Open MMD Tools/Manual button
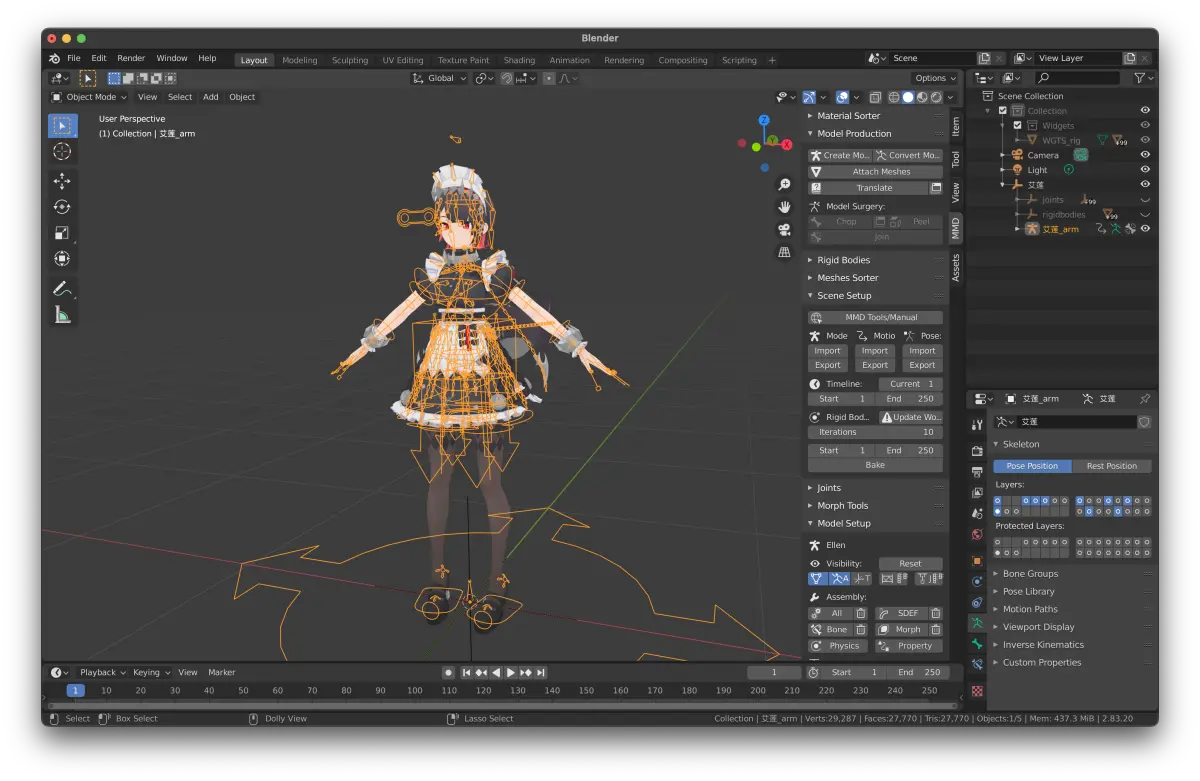 [x=875, y=317]
